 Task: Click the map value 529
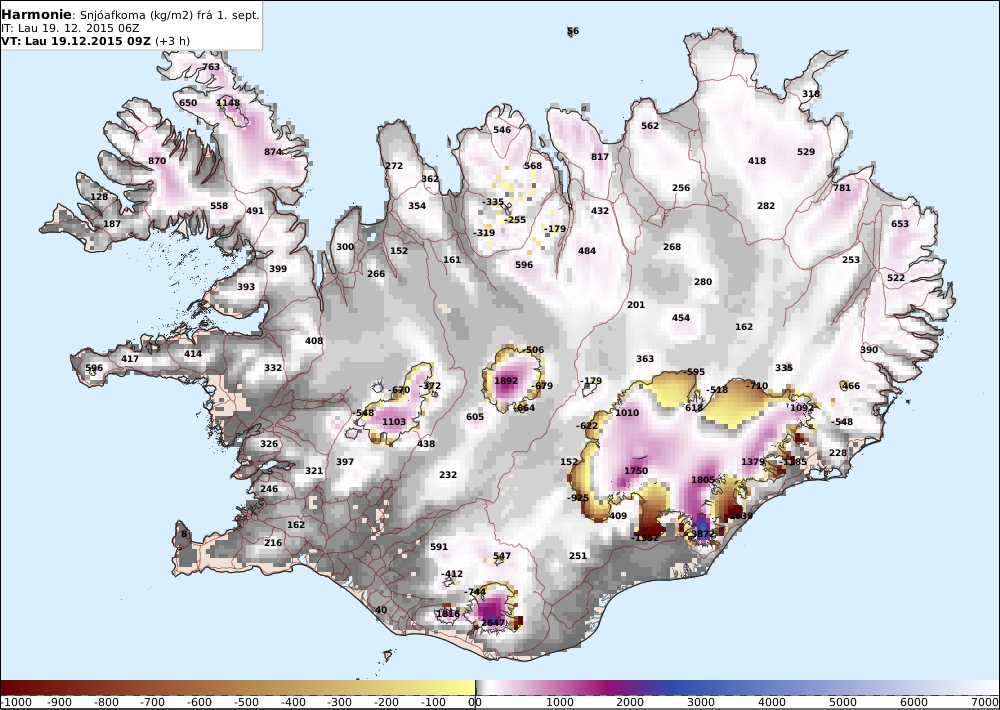pos(805,152)
